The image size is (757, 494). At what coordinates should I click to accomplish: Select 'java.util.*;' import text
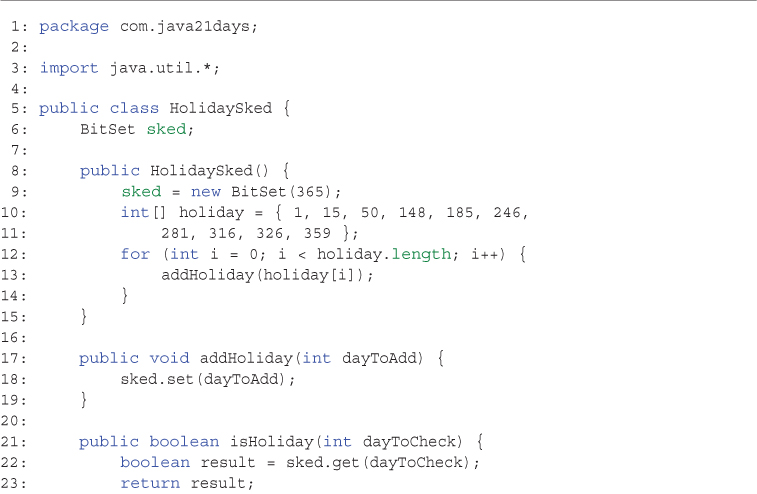click(165, 68)
